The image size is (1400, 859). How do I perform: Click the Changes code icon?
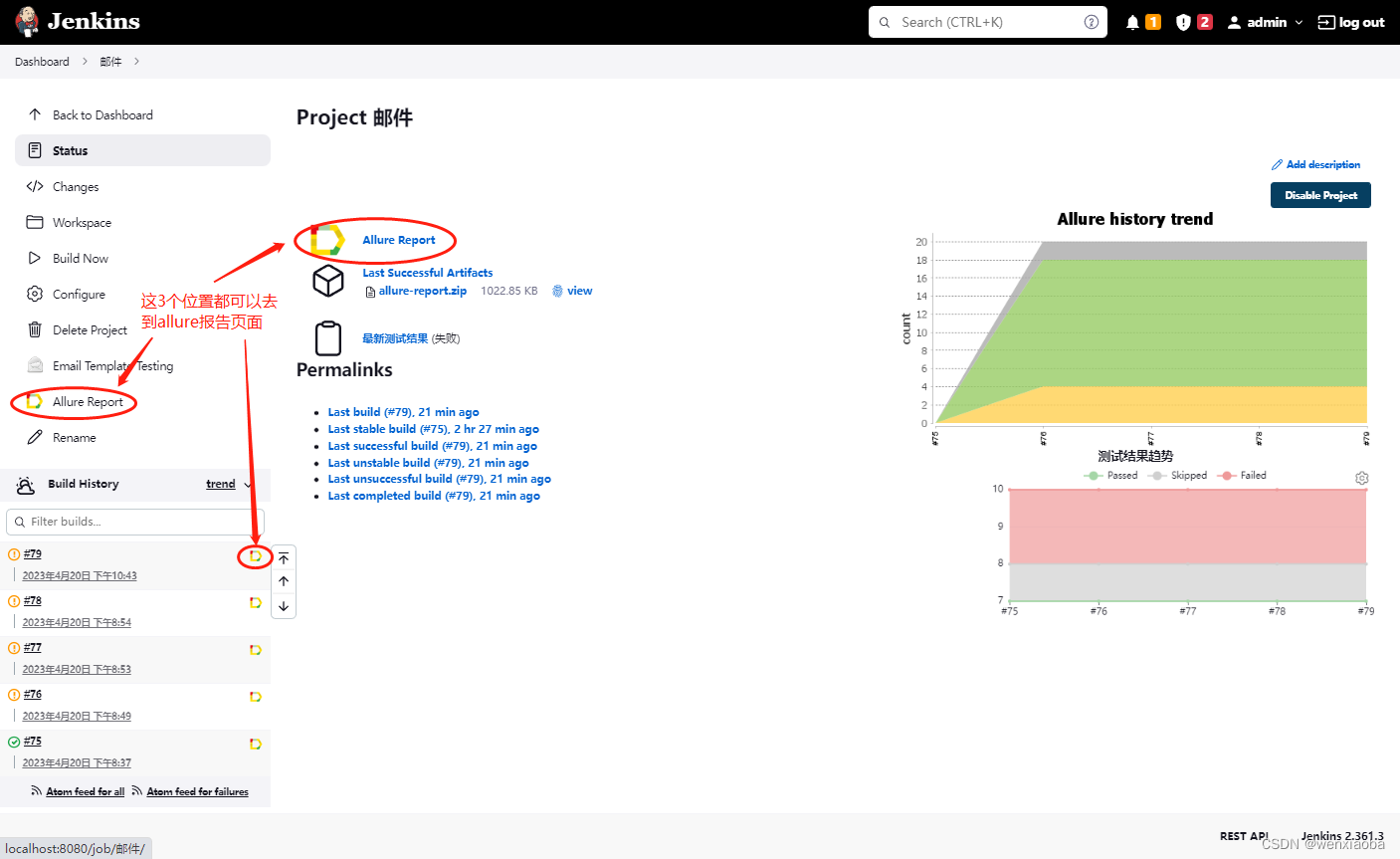35,186
